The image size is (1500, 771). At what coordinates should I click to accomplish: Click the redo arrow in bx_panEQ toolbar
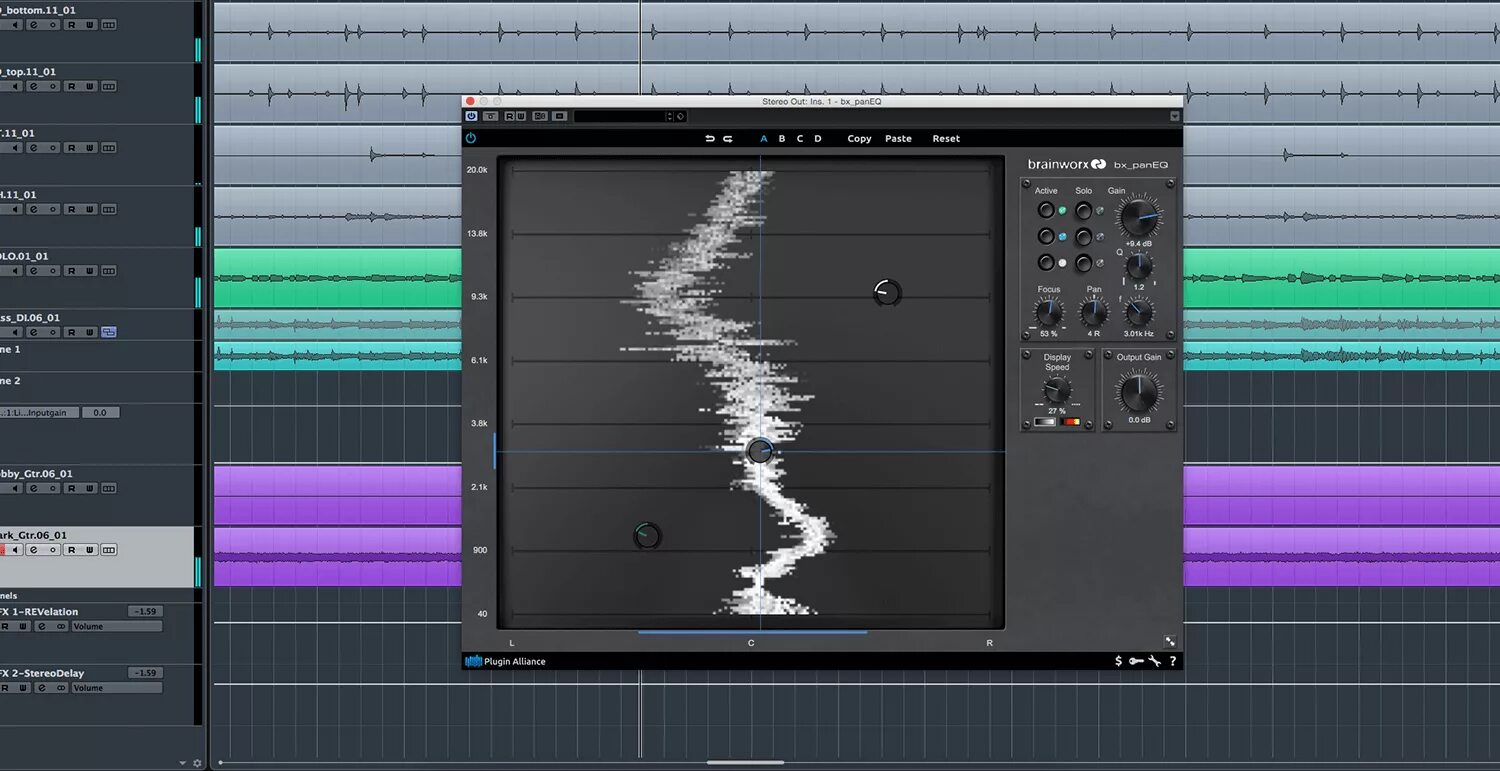pos(728,139)
